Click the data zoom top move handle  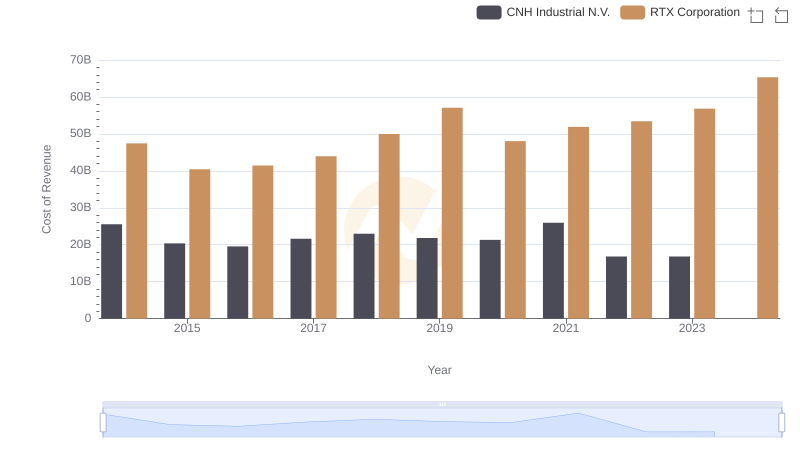click(x=442, y=404)
